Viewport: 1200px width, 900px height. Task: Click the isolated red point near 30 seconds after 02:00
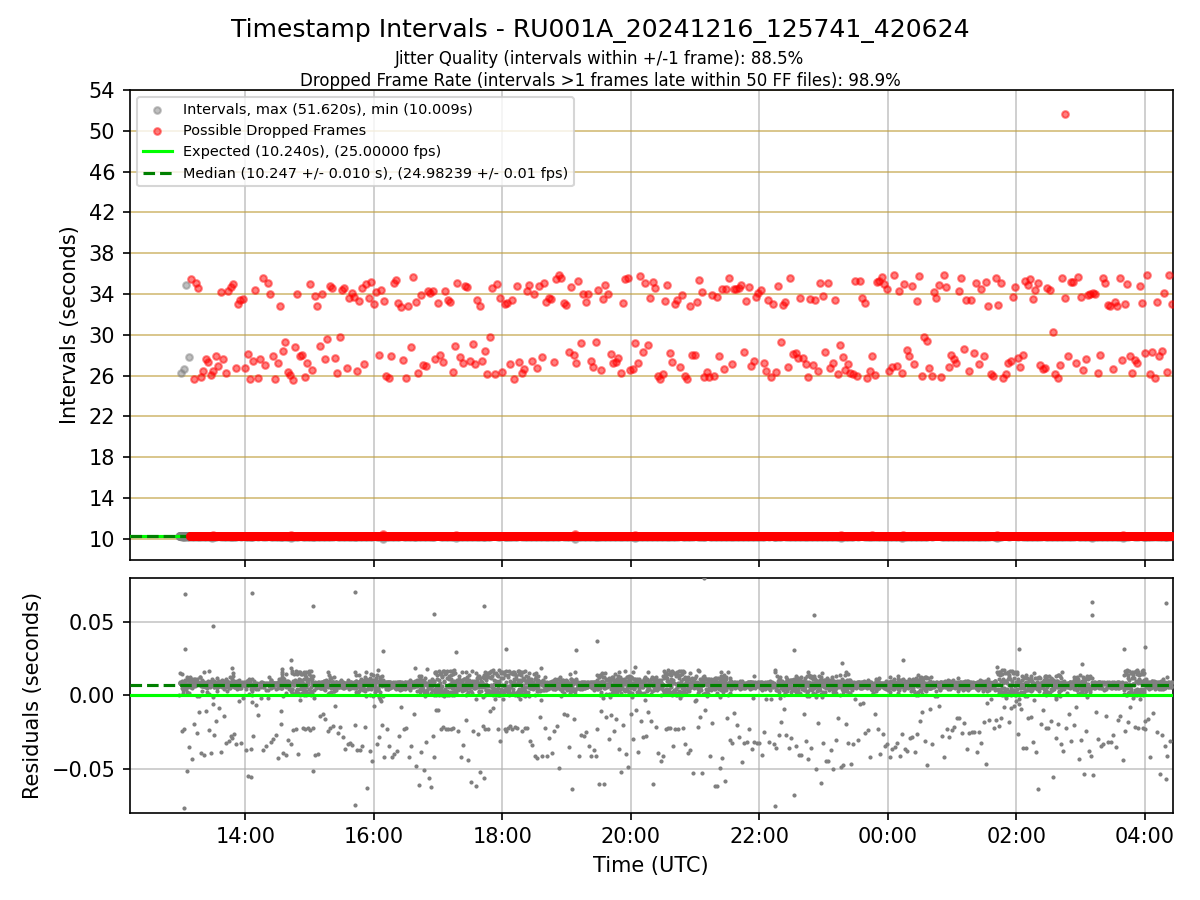(1053, 332)
